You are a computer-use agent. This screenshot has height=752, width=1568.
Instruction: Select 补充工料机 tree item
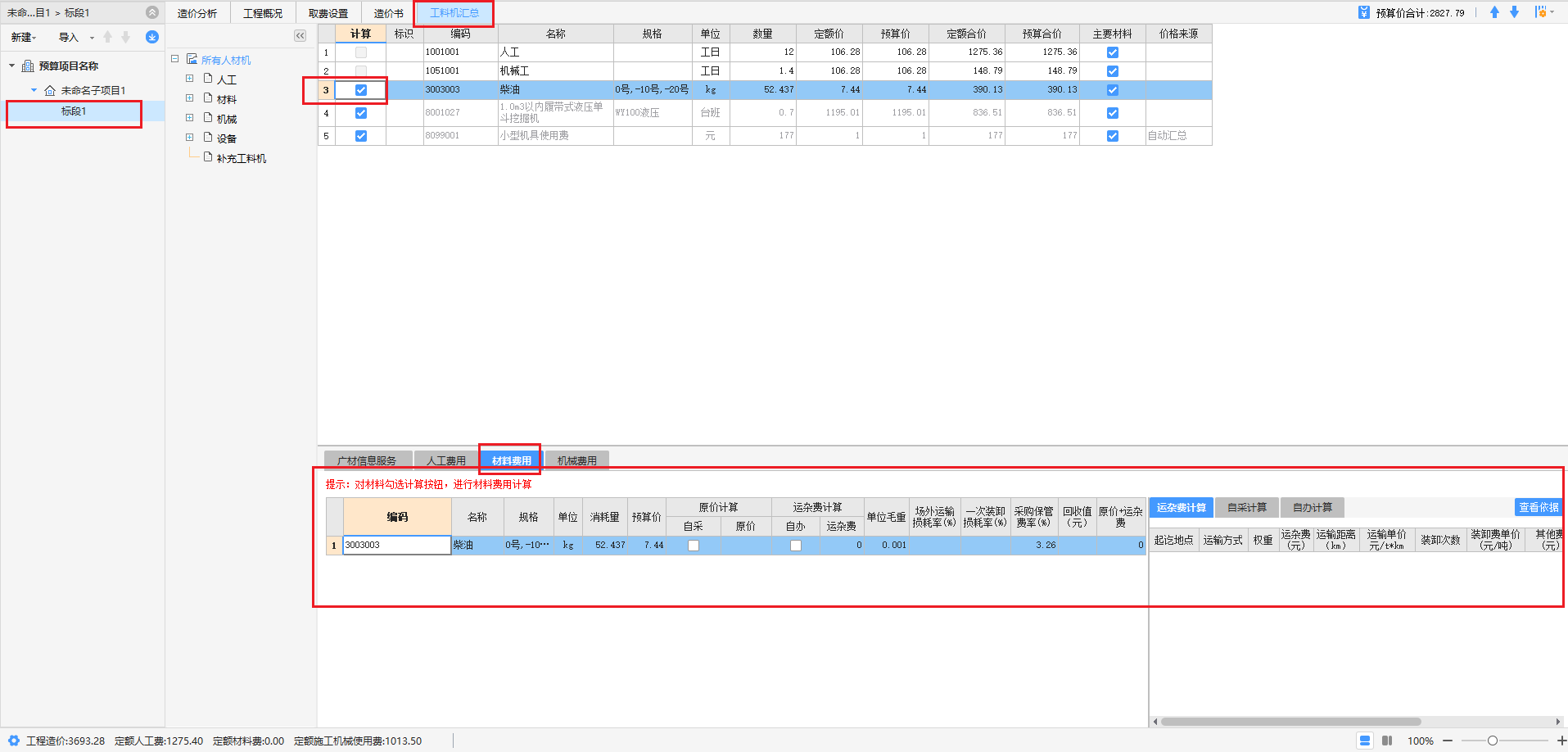(x=242, y=158)
